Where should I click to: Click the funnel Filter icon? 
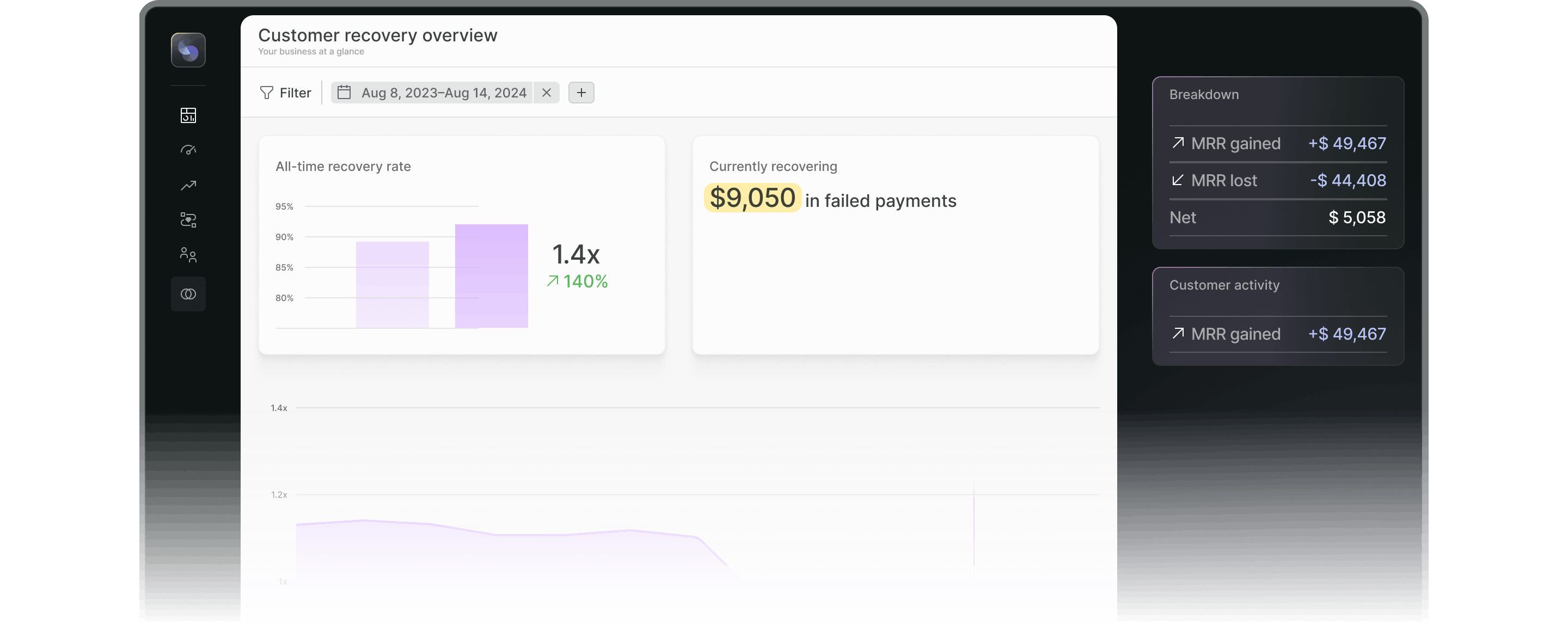pyautogui.click(x=266, y=93)
